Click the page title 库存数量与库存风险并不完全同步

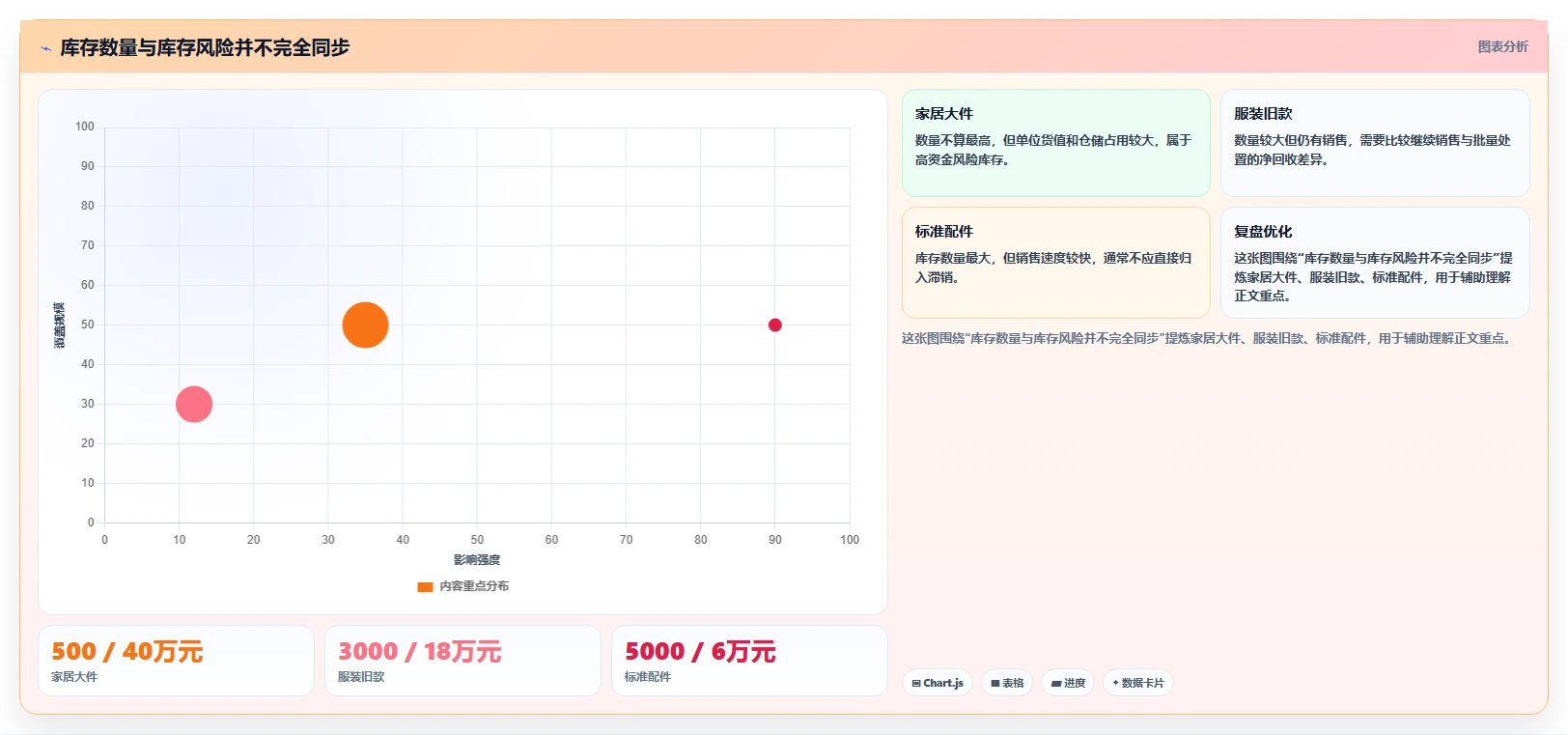click(x=205, y=47)
